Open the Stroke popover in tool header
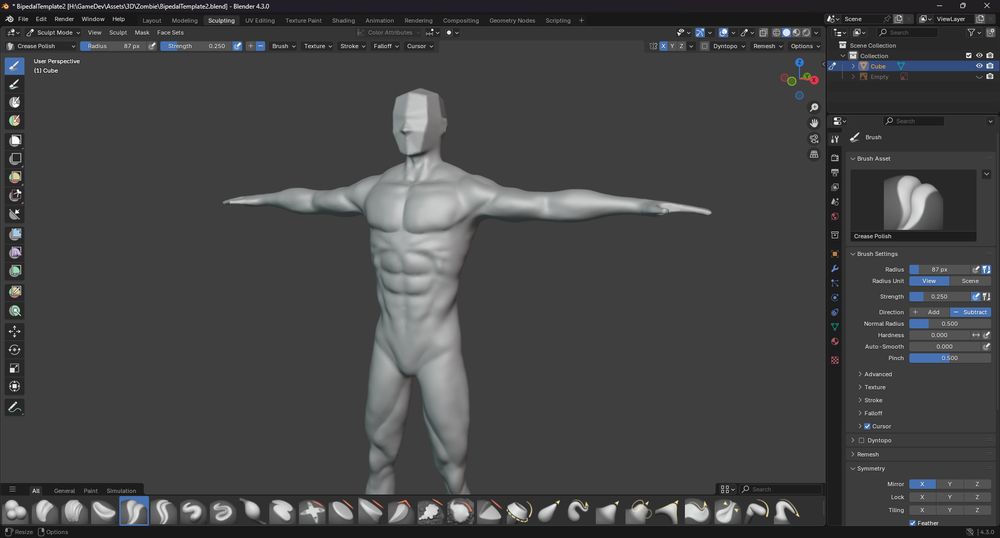 (x=353, y=46)
